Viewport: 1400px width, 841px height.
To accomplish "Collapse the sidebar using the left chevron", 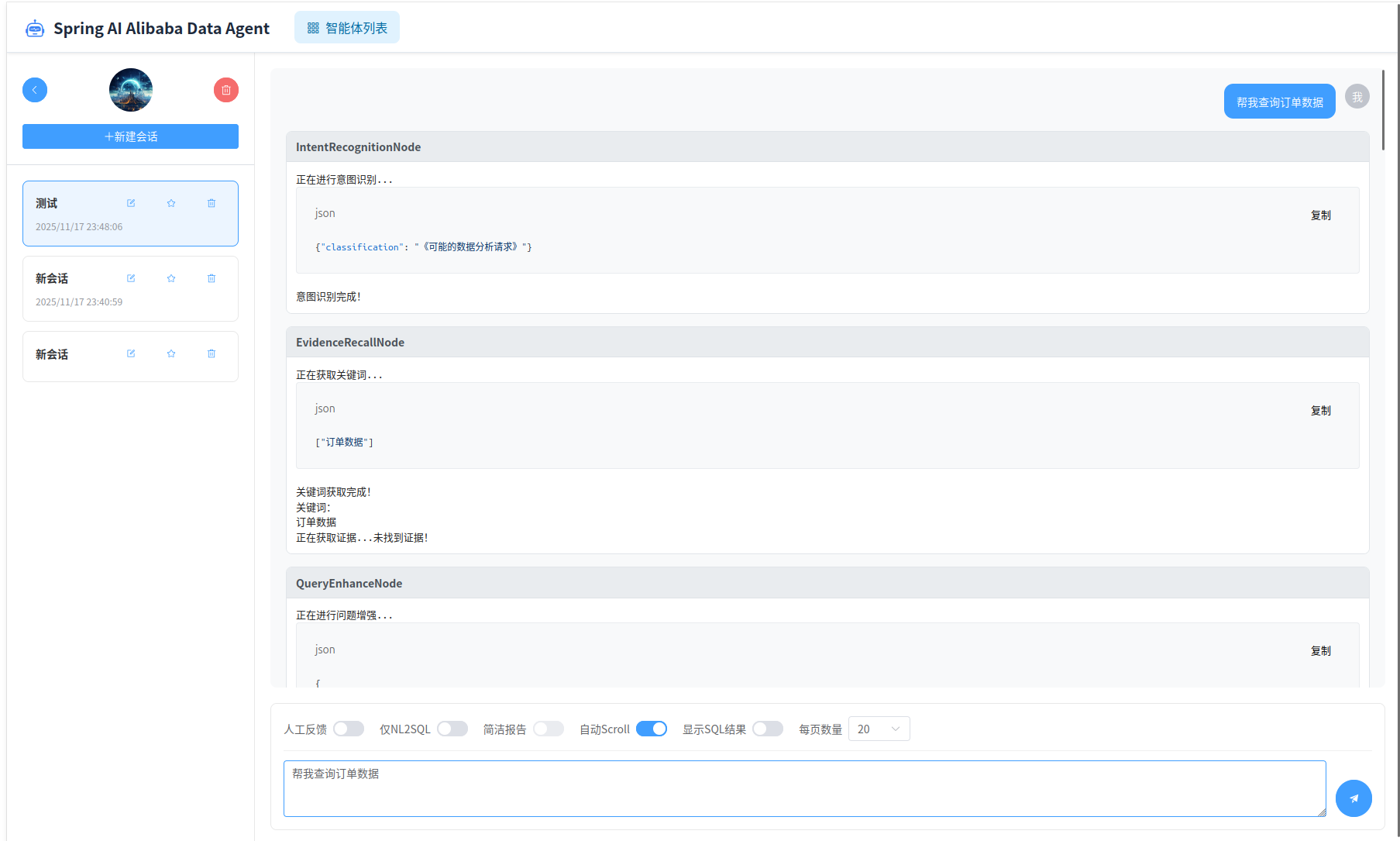I will [35, 90].
